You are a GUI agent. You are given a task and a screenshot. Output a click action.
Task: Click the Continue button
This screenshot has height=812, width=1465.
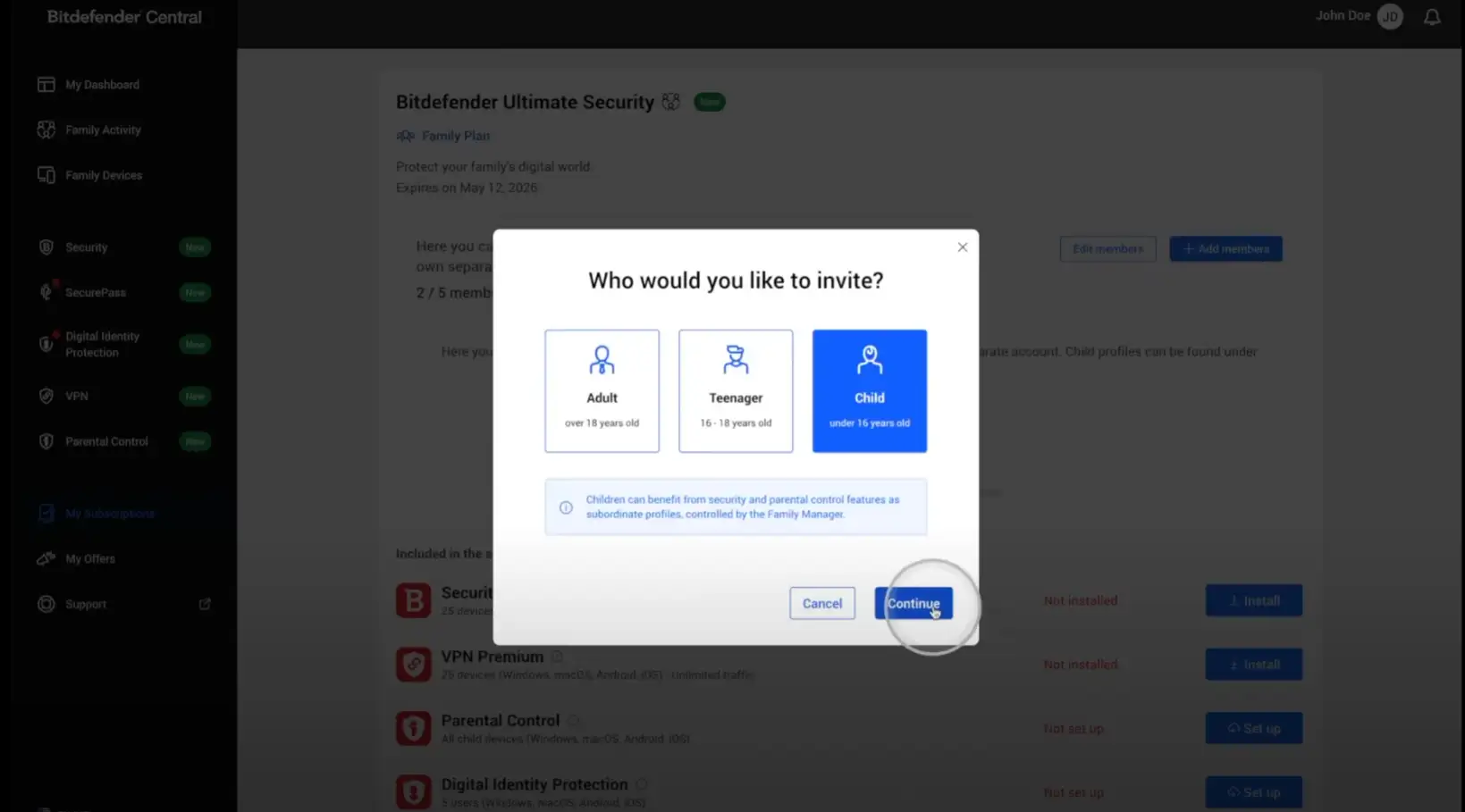[x=914, y=603]
